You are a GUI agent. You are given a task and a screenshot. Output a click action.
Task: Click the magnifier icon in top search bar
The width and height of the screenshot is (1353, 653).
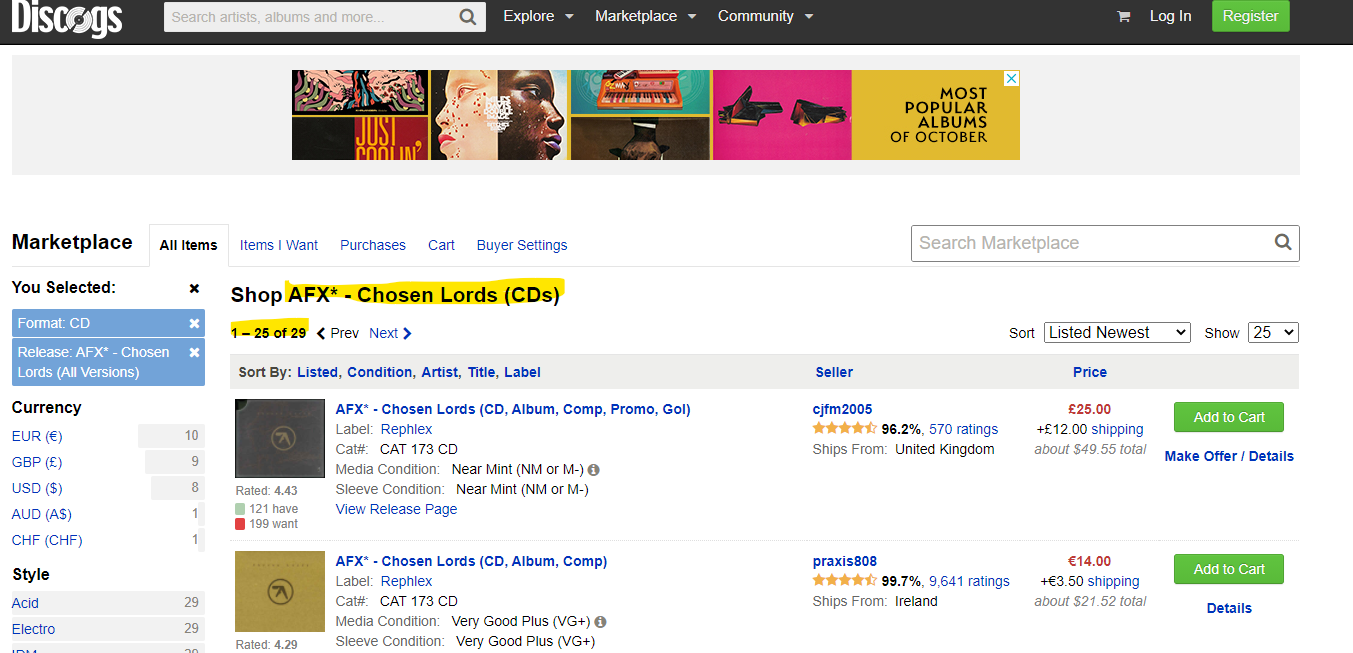(468, 17)
